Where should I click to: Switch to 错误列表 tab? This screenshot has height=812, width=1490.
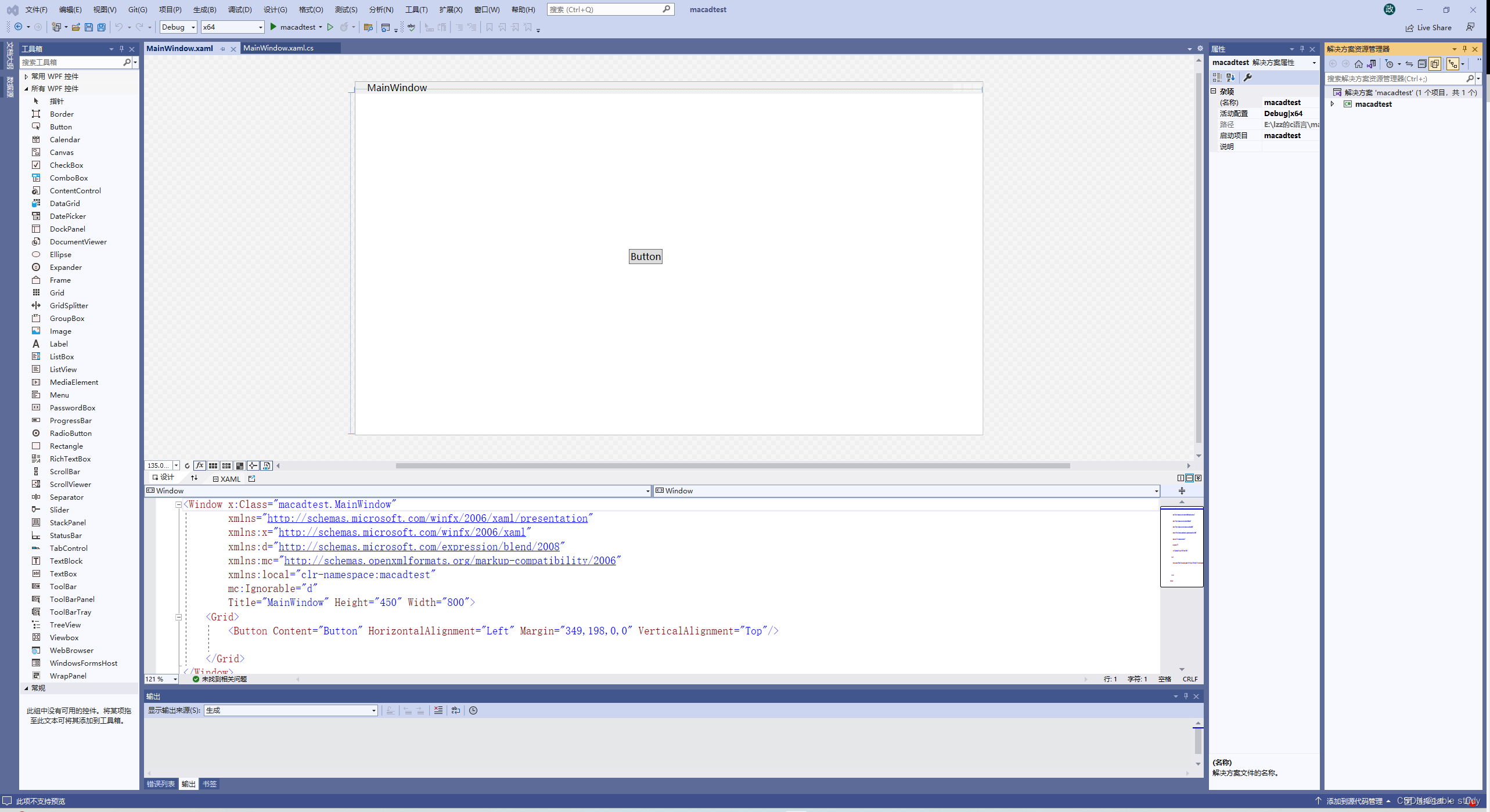tap(160, 784)
